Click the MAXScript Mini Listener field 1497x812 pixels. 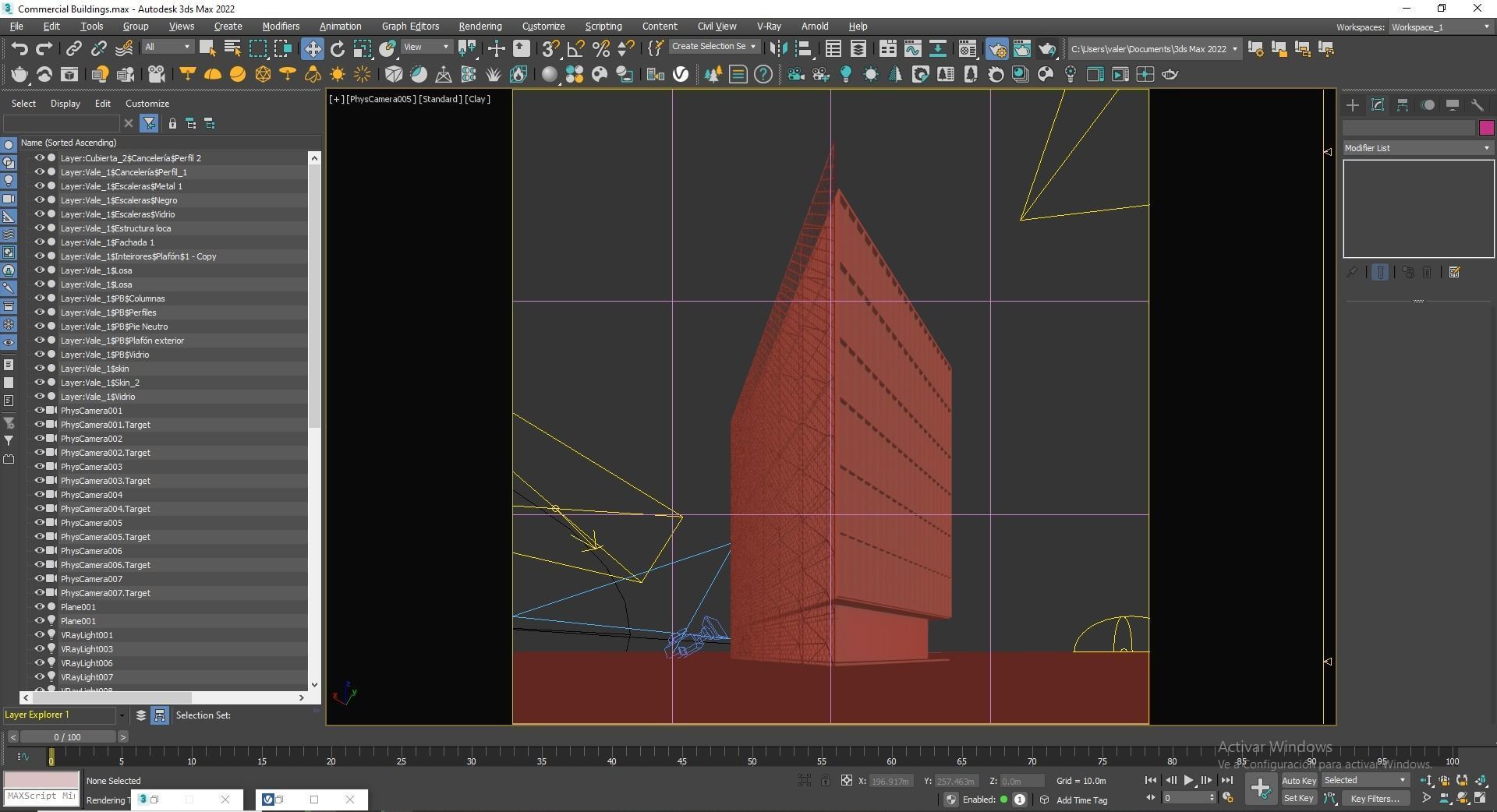[x=41, y=796]
